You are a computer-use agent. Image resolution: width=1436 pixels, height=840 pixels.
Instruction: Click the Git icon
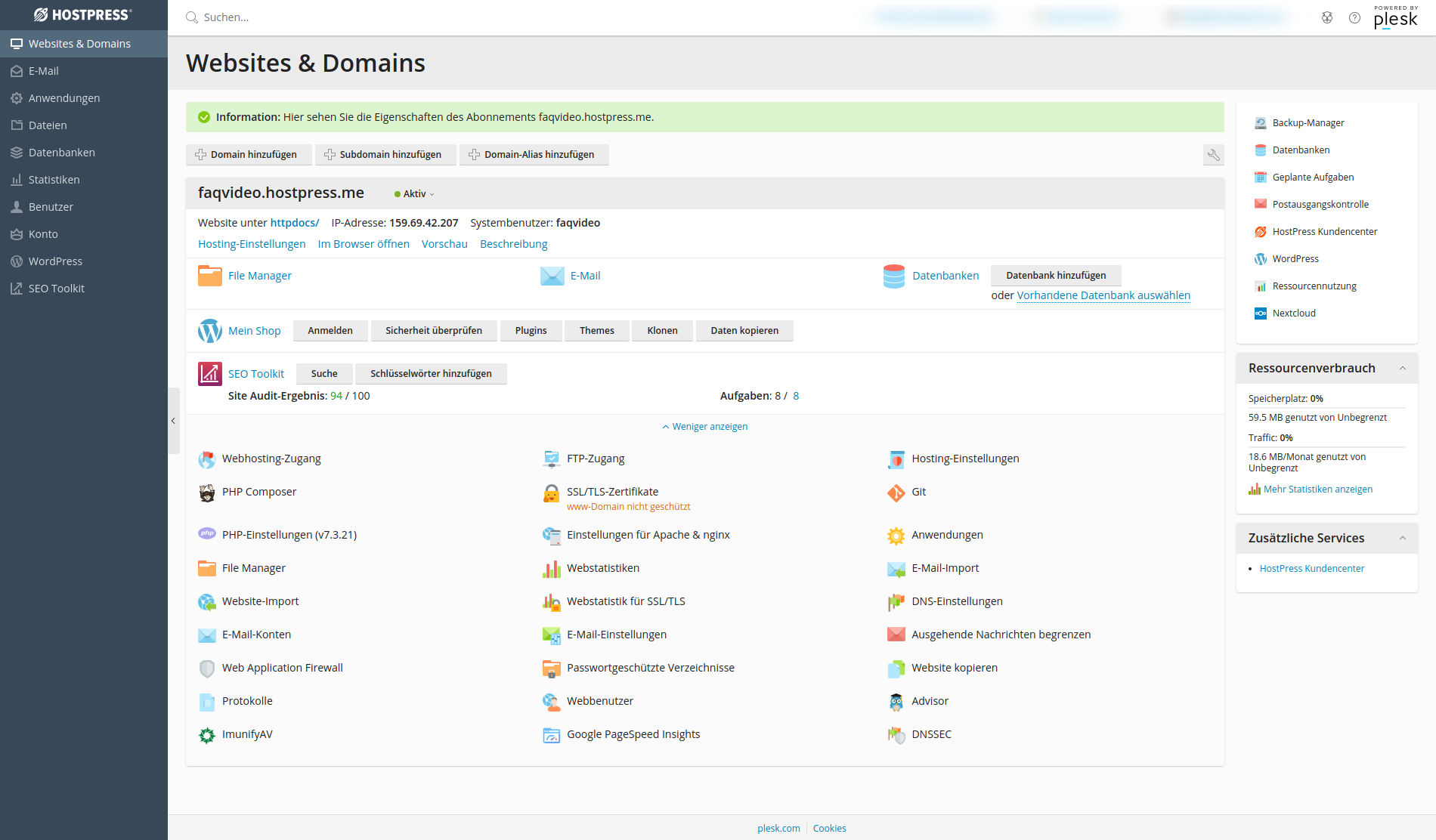(896, 493)
